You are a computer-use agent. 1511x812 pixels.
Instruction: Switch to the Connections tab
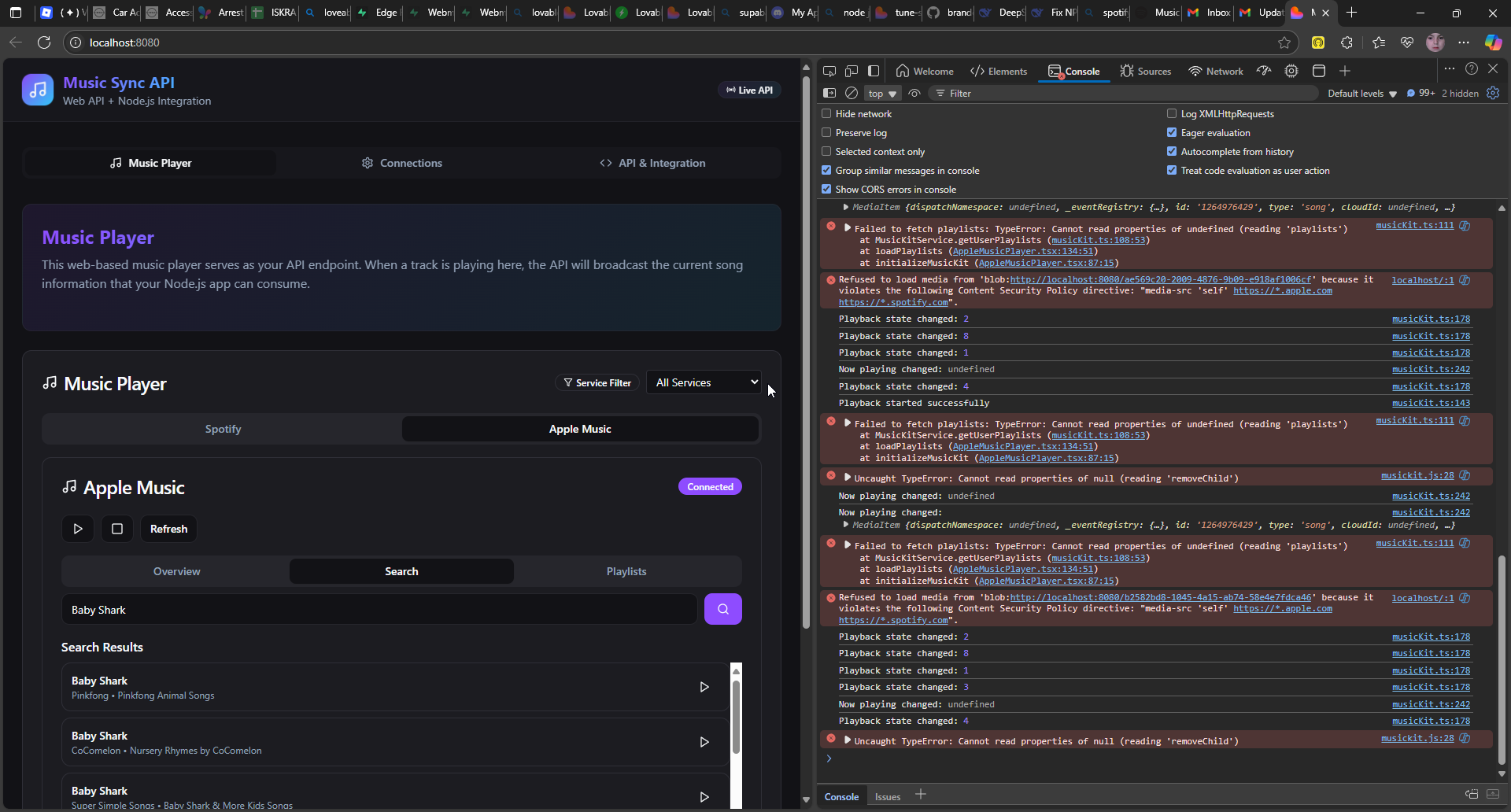click(402, 163)
